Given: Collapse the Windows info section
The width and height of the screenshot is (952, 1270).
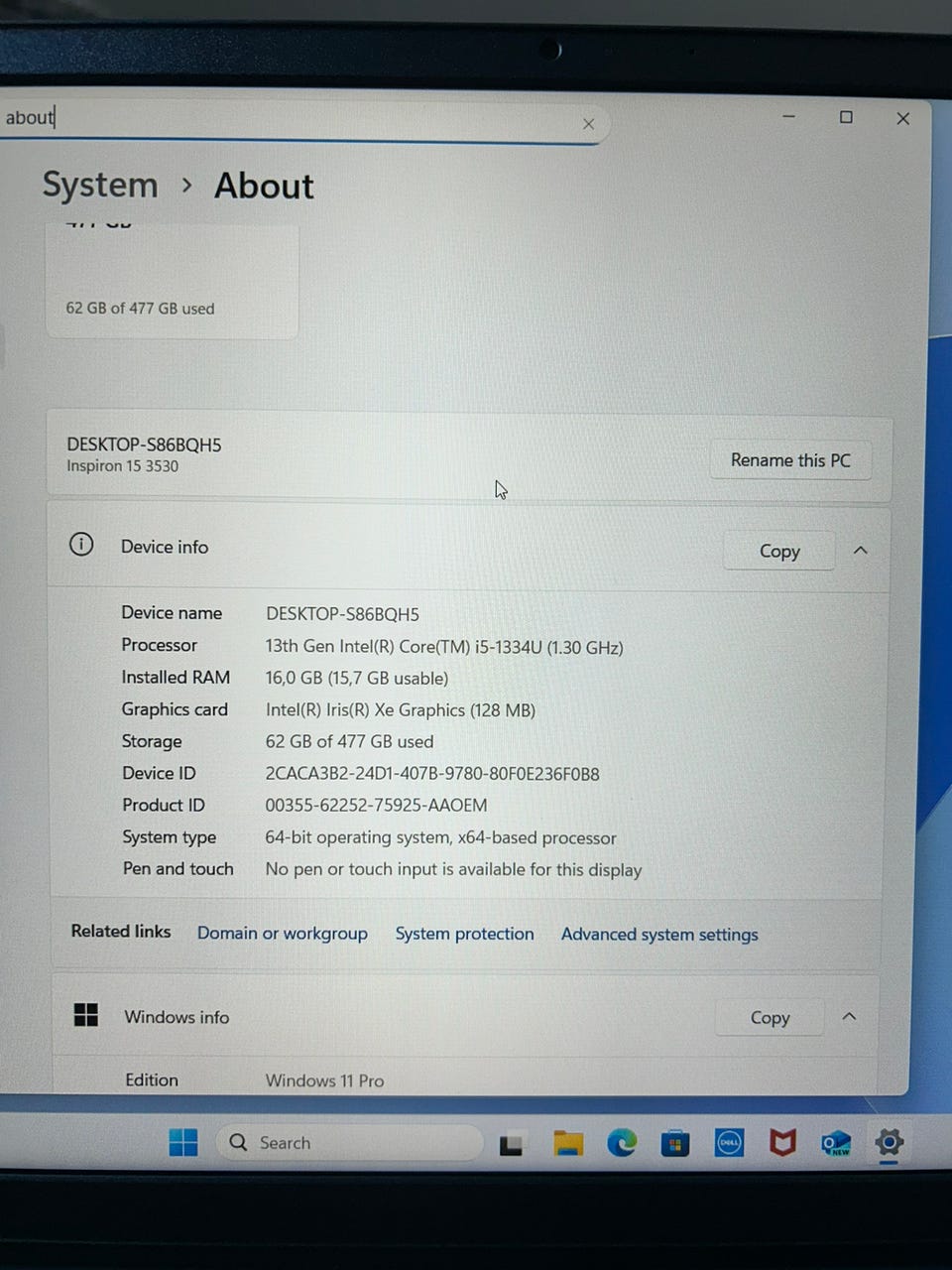Looking at the screenshot, I should [x=849, y=1016].
